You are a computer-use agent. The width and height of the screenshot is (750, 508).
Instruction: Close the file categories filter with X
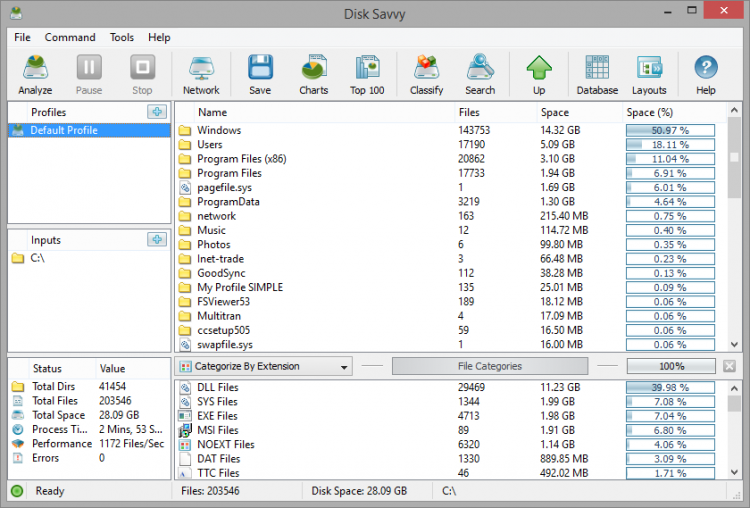[729, 366]
